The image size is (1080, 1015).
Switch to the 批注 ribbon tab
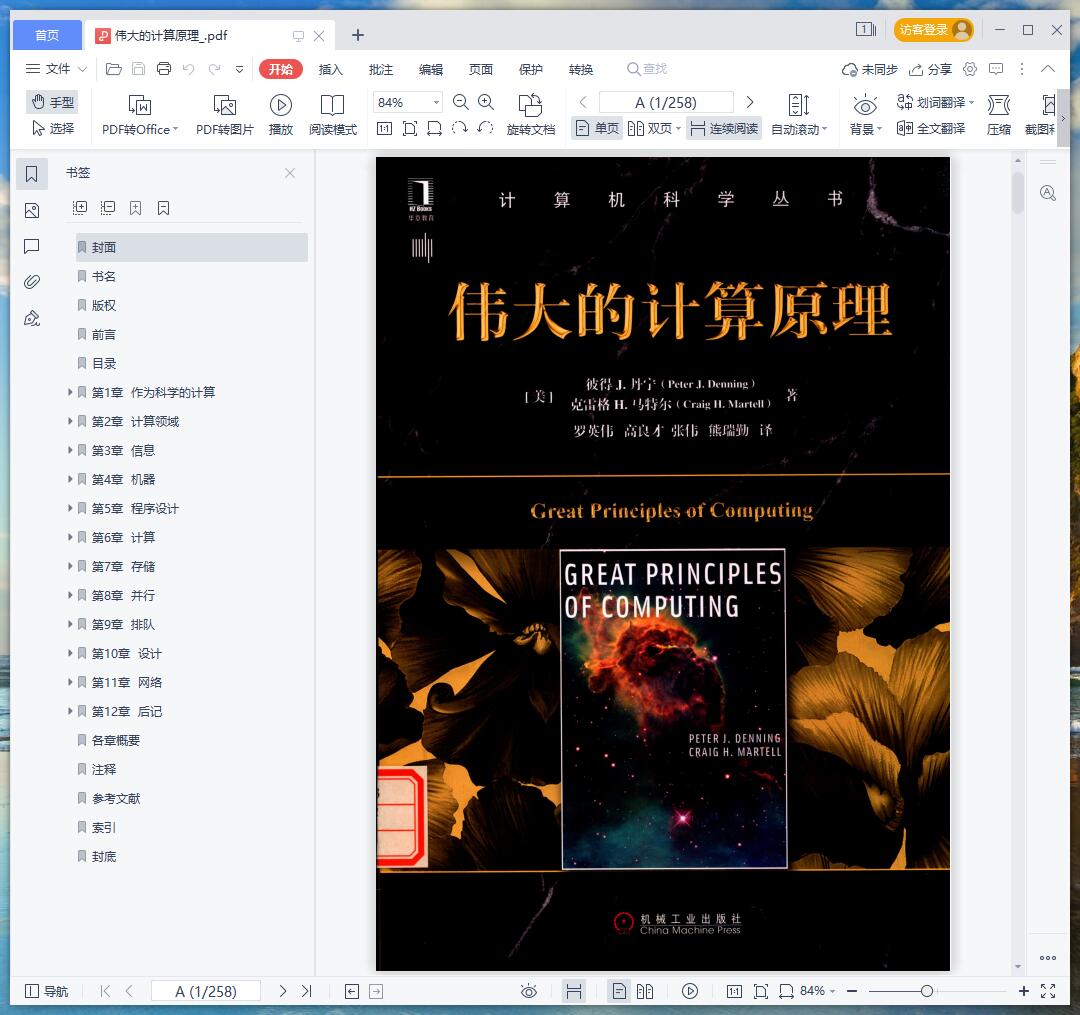(381, 70)
